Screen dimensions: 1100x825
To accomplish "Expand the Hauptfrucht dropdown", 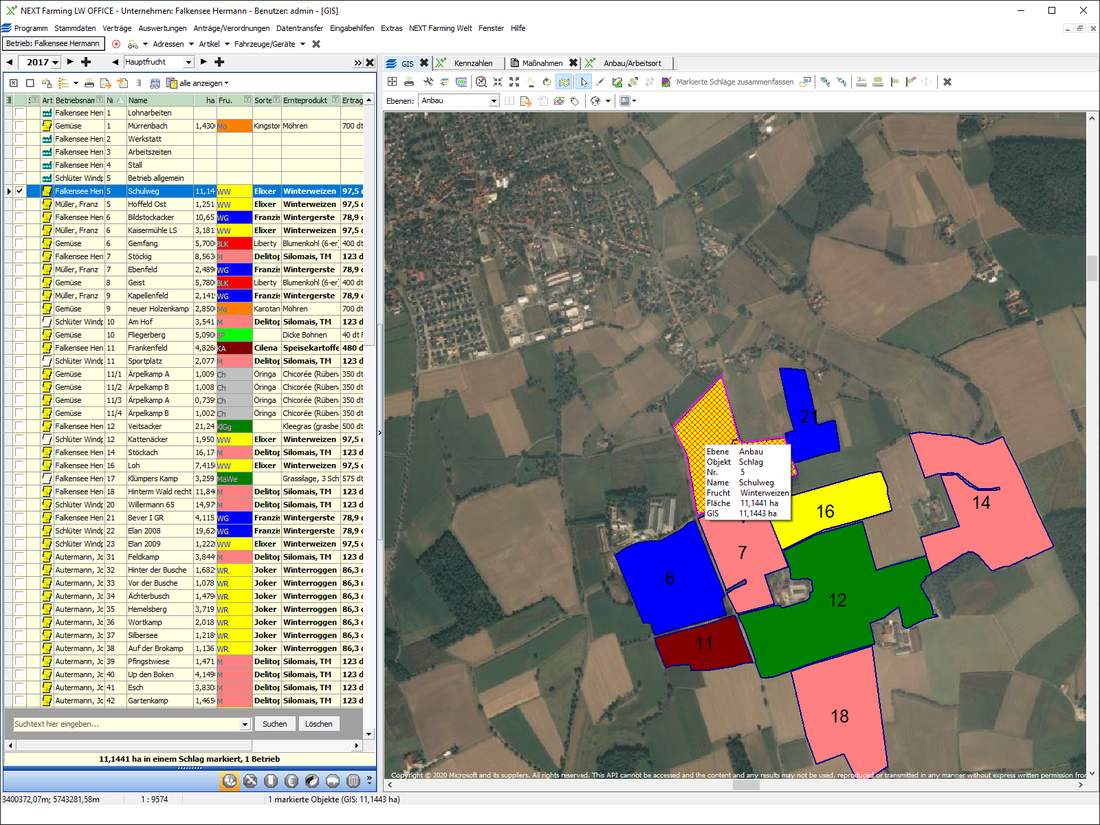I will pyautogui.click(x=188, y=62).
